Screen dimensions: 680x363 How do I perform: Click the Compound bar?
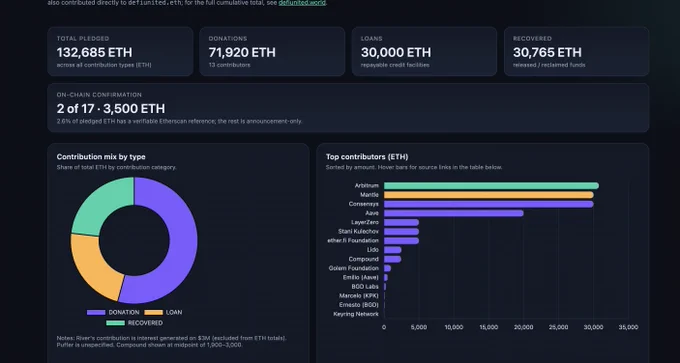tap(392, 259)
